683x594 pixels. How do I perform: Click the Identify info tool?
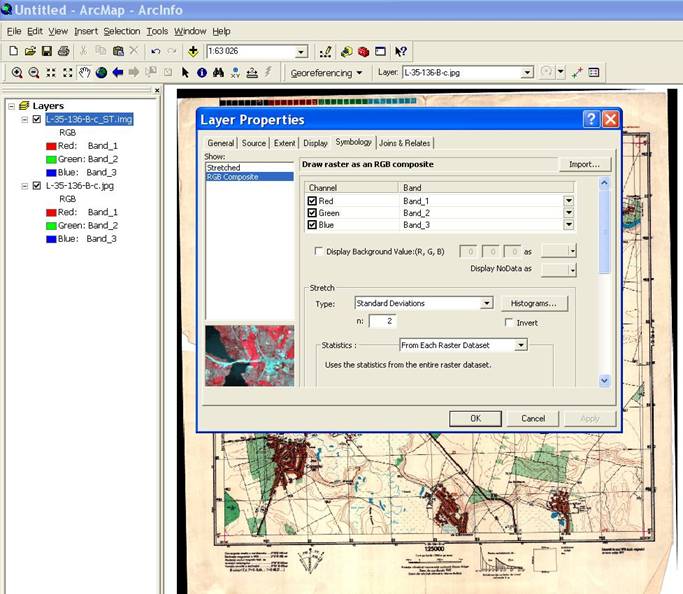(201, 73)
